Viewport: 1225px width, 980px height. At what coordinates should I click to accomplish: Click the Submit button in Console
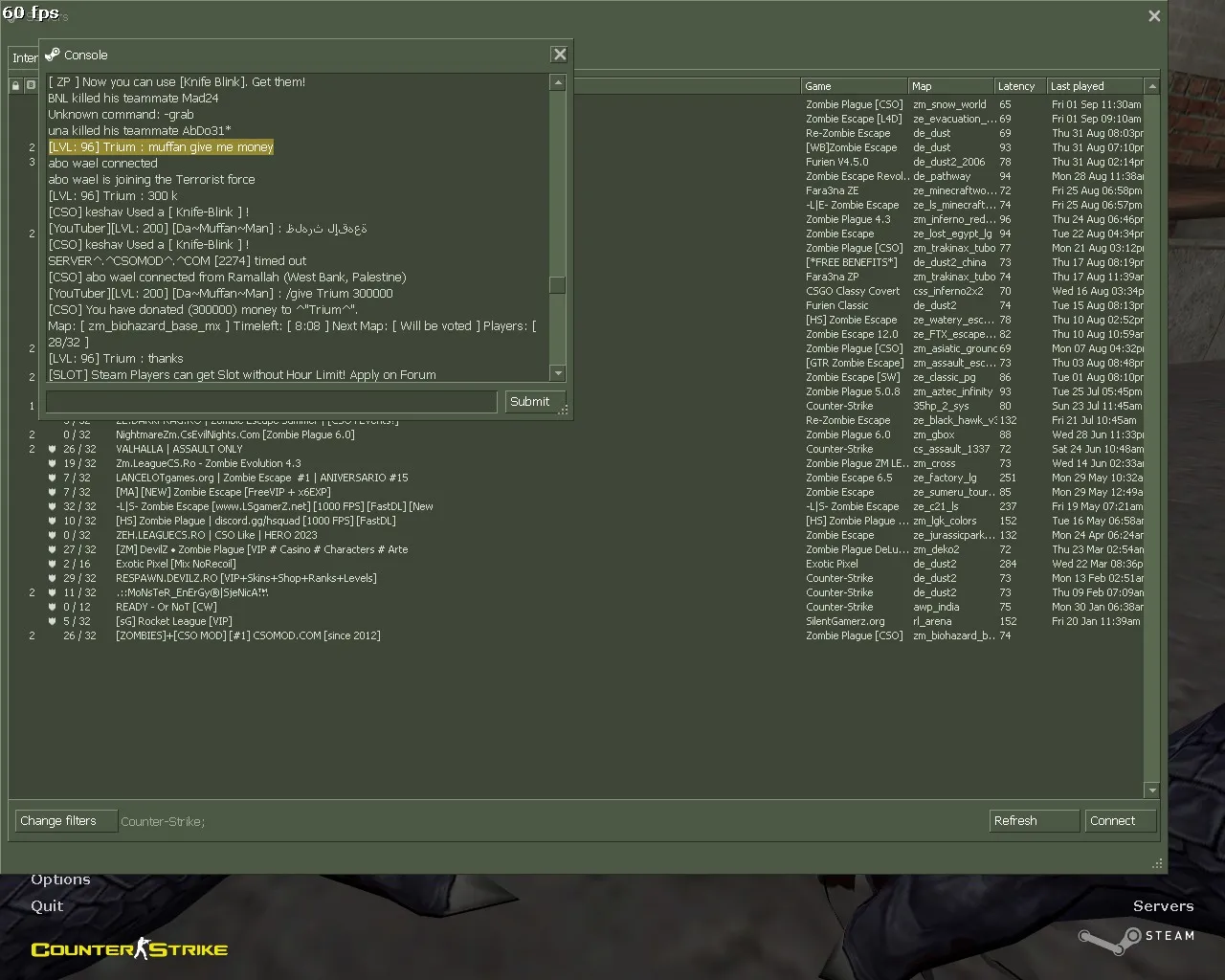[x=529, y=402]
